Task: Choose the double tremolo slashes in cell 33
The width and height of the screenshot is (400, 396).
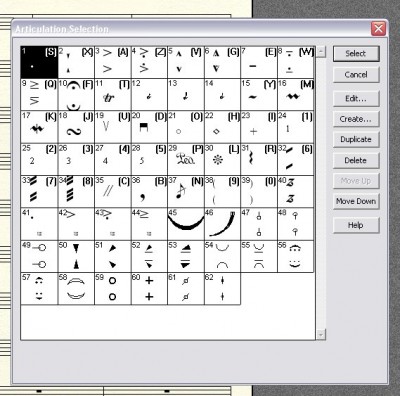Action: tap(39, 192)
